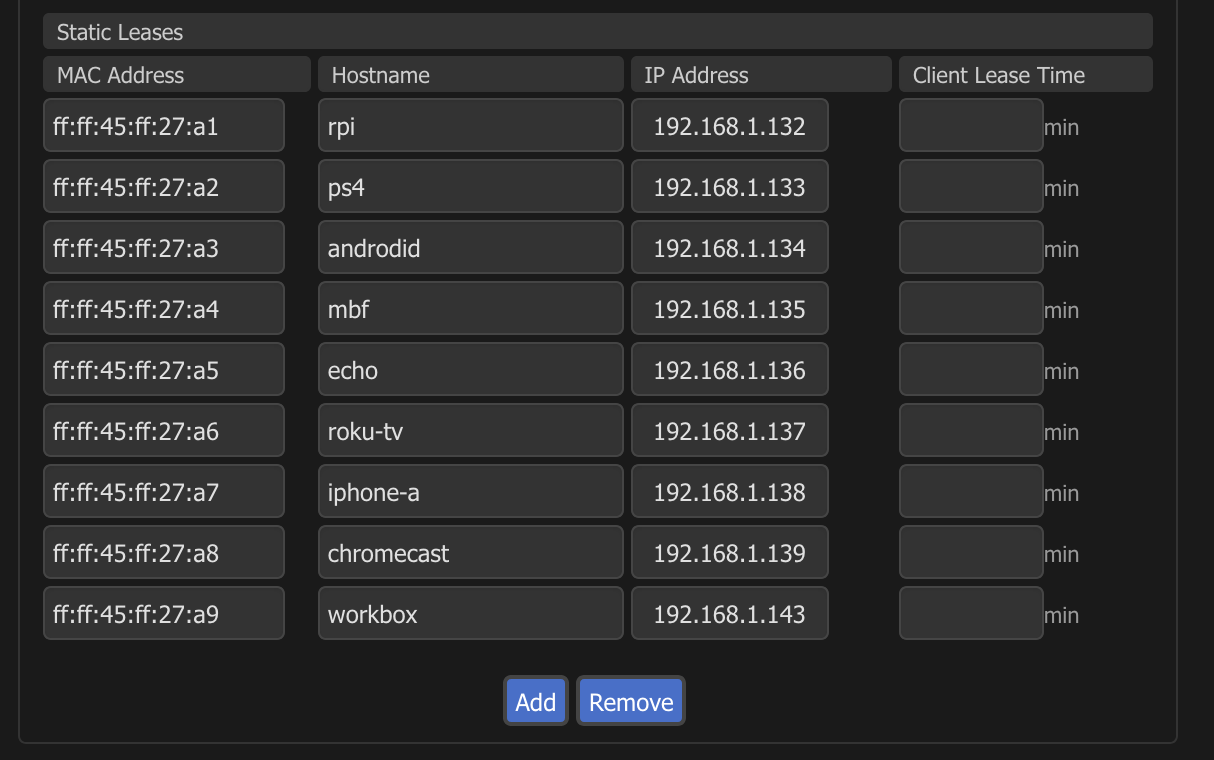Click the workbox hostname field
The width and height of the screenshot is (1214, 760).
pos(470,614)
